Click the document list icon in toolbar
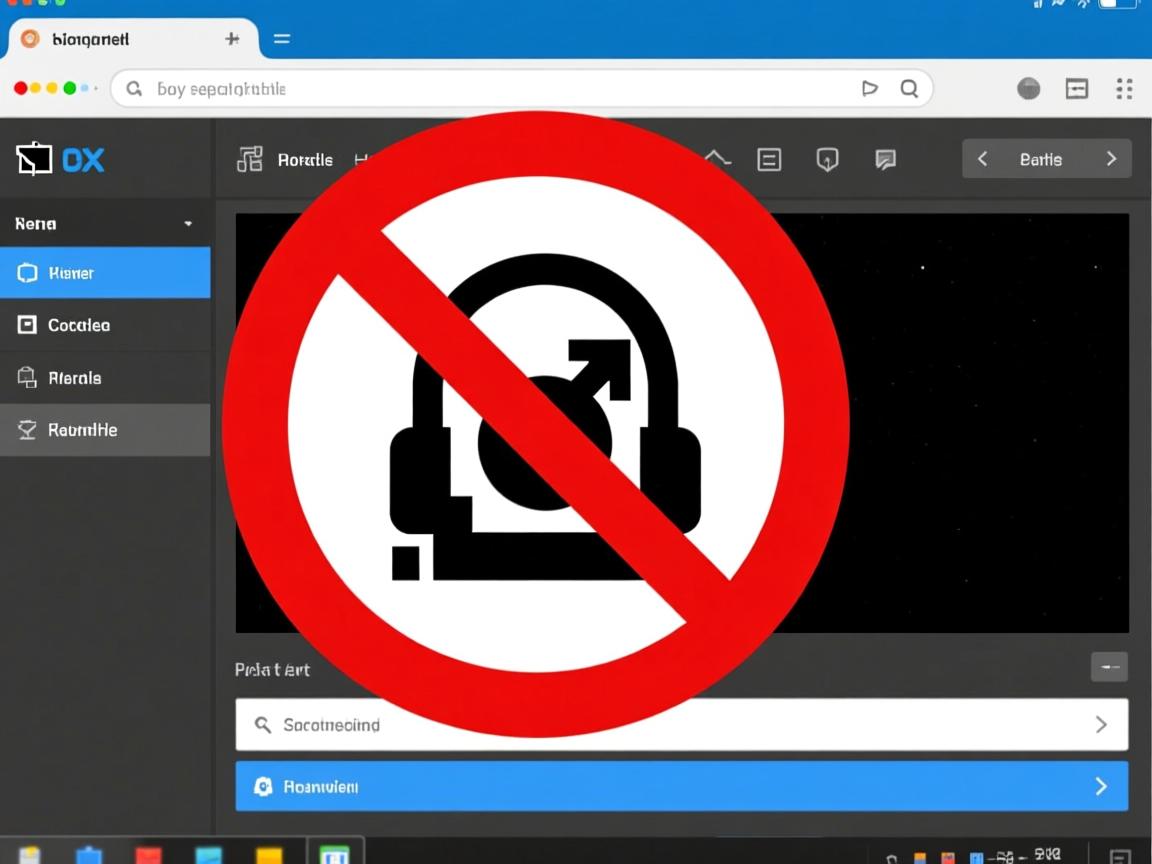This screenshot has width=1152, height=864. (769, 160)
